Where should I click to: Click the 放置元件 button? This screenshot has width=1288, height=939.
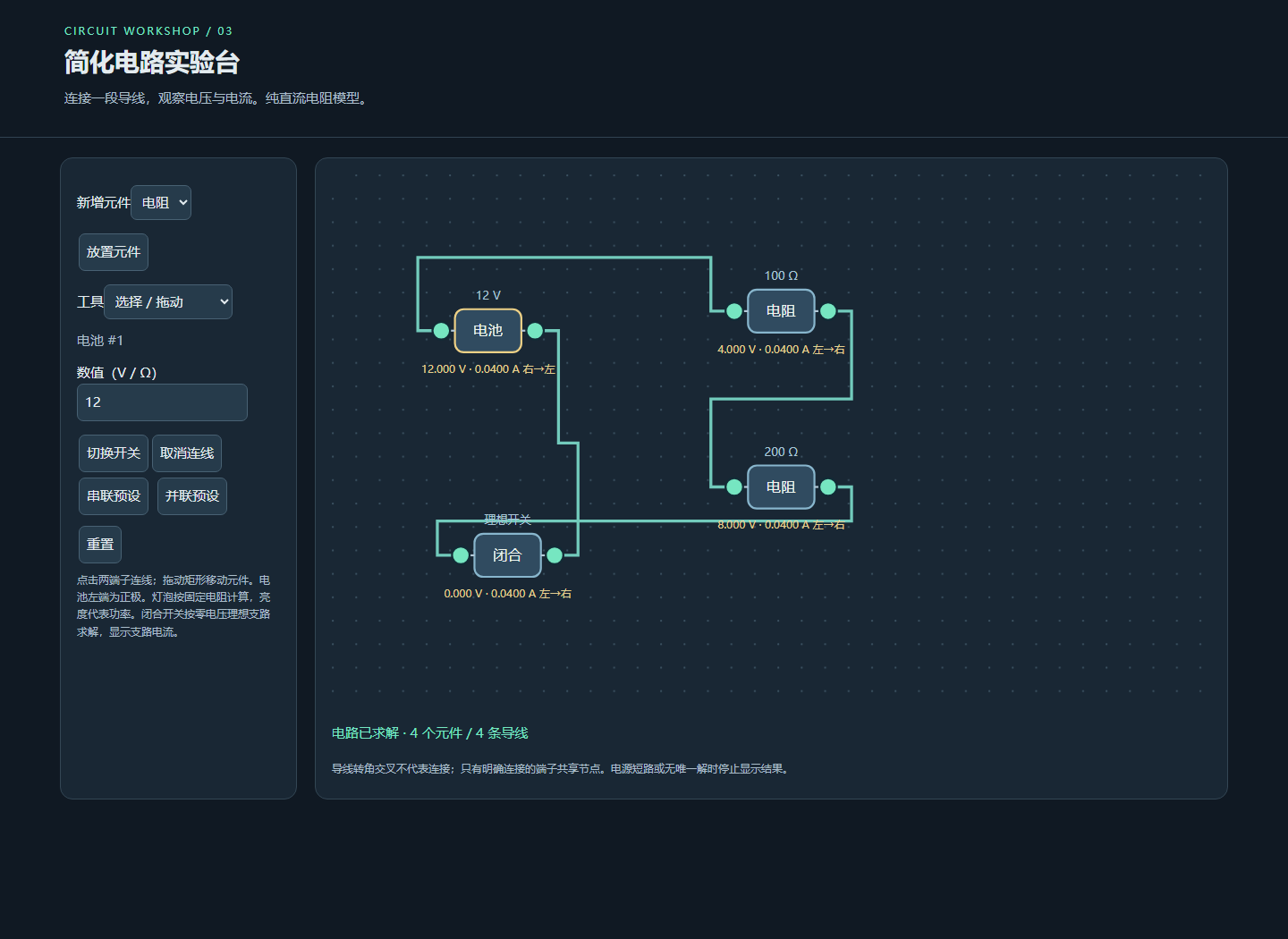click(x=114, y=252)
